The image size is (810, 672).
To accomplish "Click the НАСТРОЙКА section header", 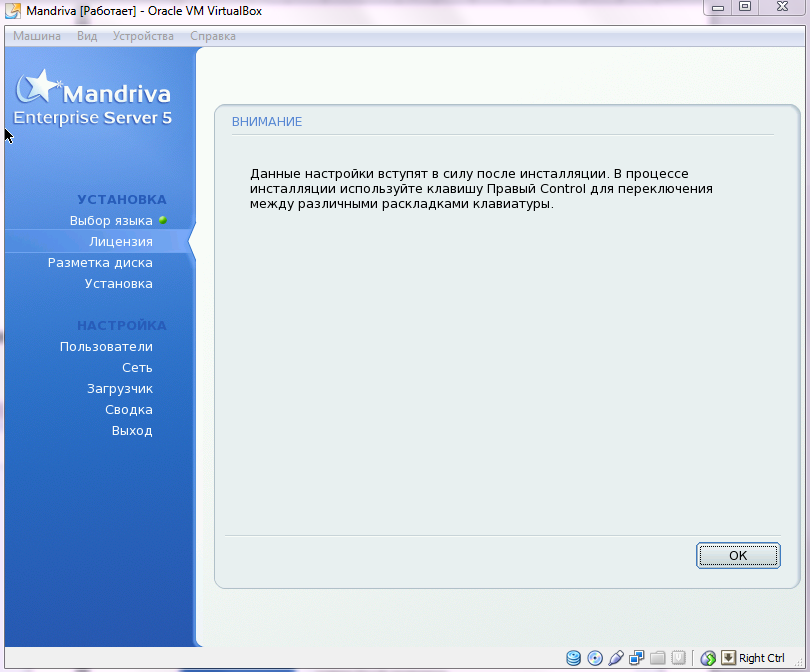I will pos(122,325).
